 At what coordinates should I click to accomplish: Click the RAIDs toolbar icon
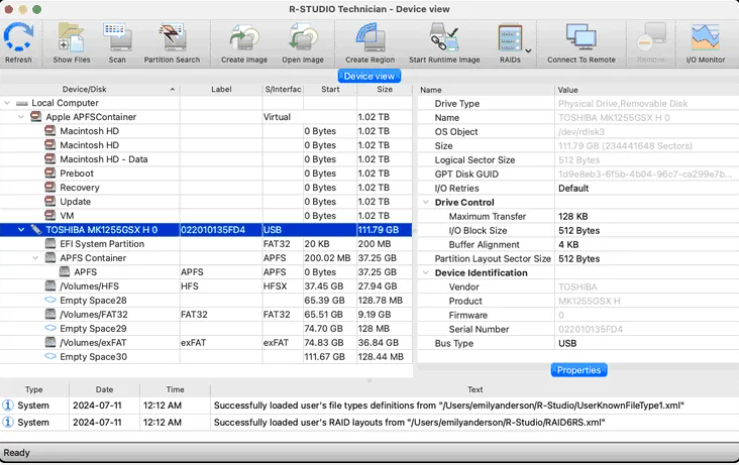(510, 38)
